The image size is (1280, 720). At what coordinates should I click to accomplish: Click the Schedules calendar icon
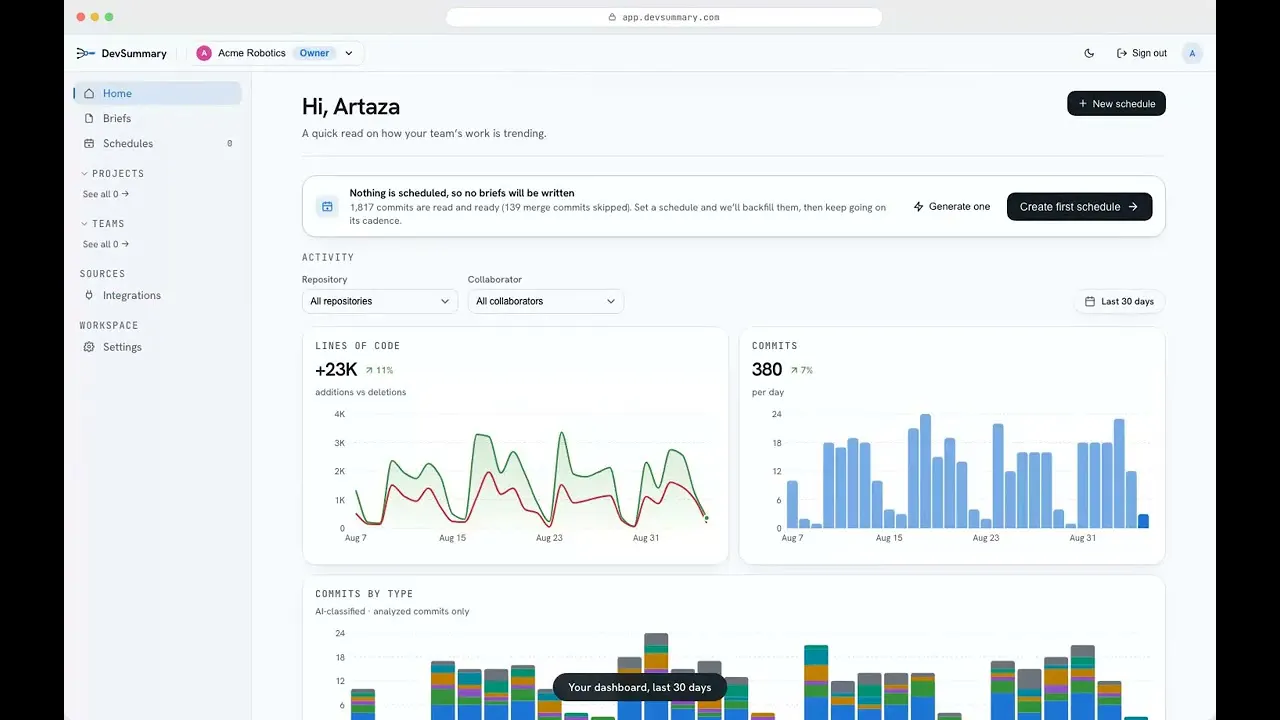pyautogui.click(x=89, y=143)
